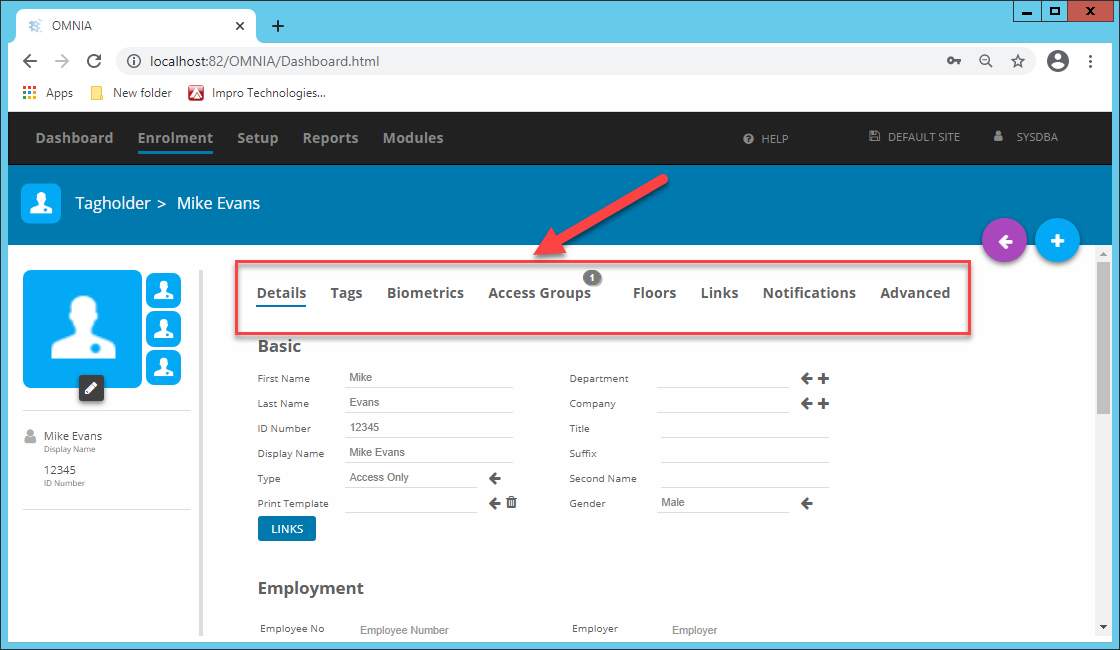Screen dimensions: 1120x650
Task: Open the Print Template selection arrow
Action: click(x=494, y=504)
